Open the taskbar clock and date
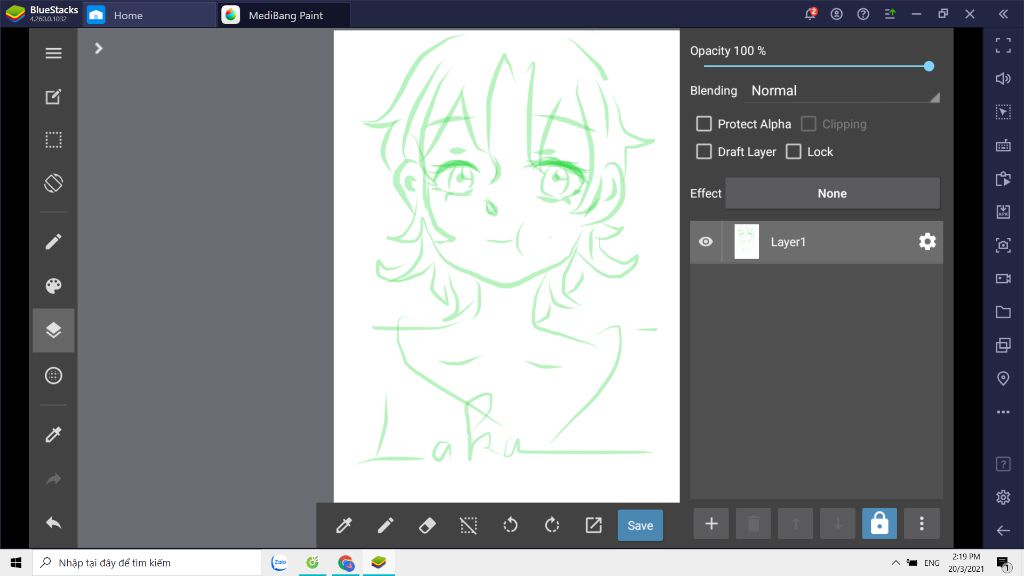This screenshot has width=1024, height=576. pos(965,562)
